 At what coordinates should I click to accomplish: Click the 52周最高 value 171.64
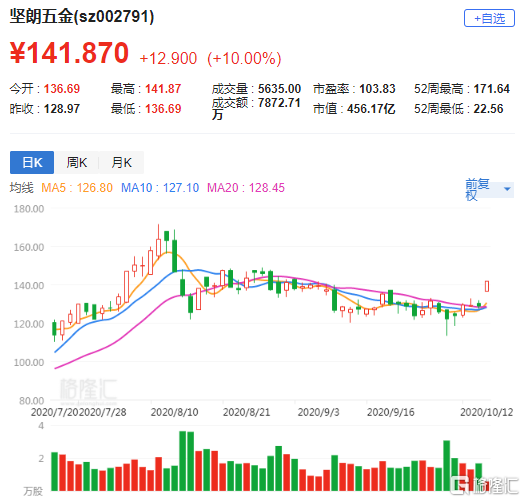(x=492, y=89)
